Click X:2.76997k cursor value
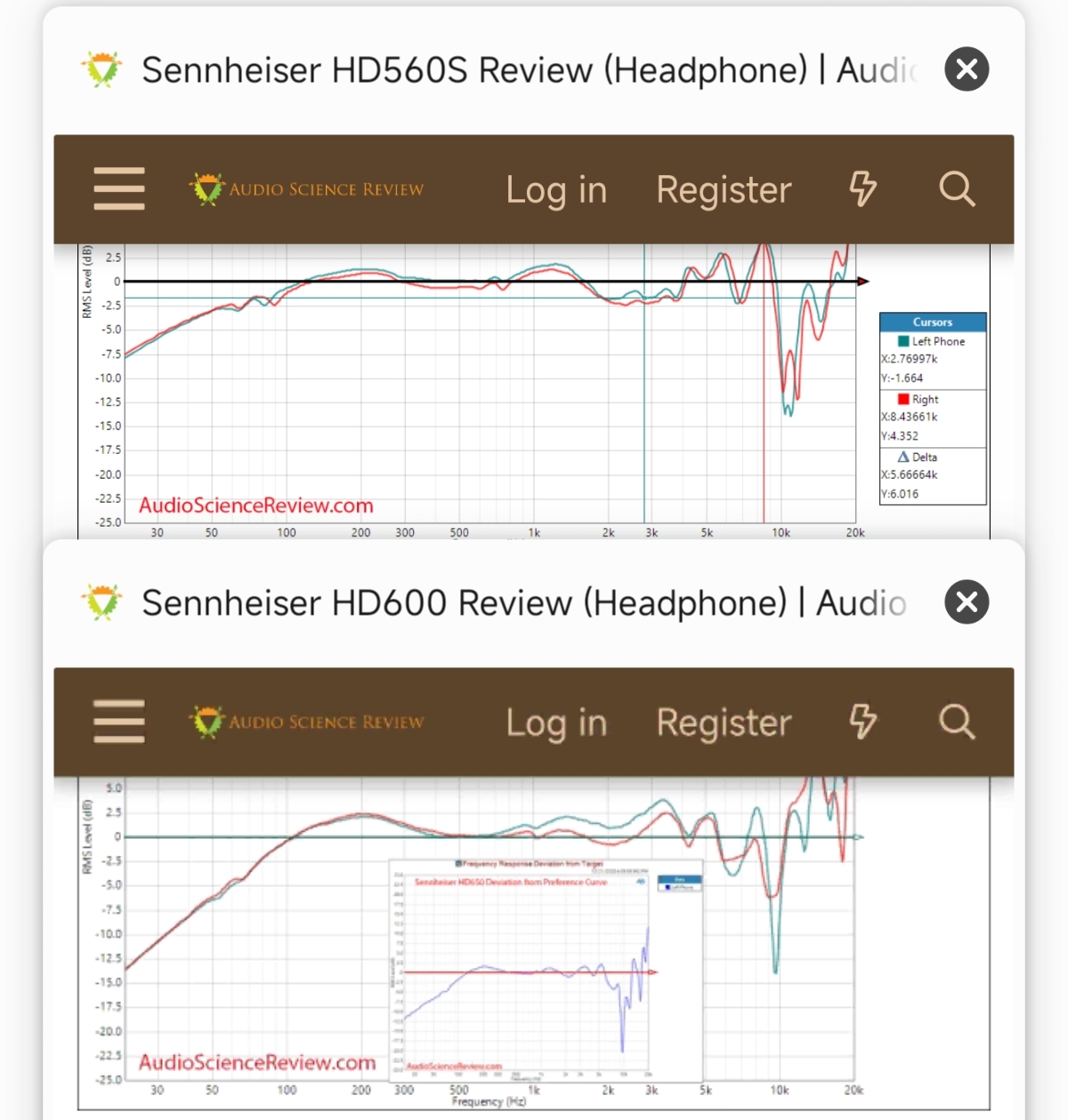Image resolution: width=1068 pixels, height=1120 pixels. (x=910, y=359)
